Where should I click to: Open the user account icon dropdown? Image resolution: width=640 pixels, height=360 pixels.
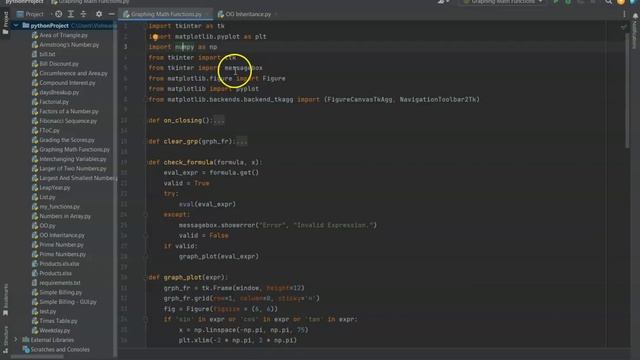pos(444,2)
